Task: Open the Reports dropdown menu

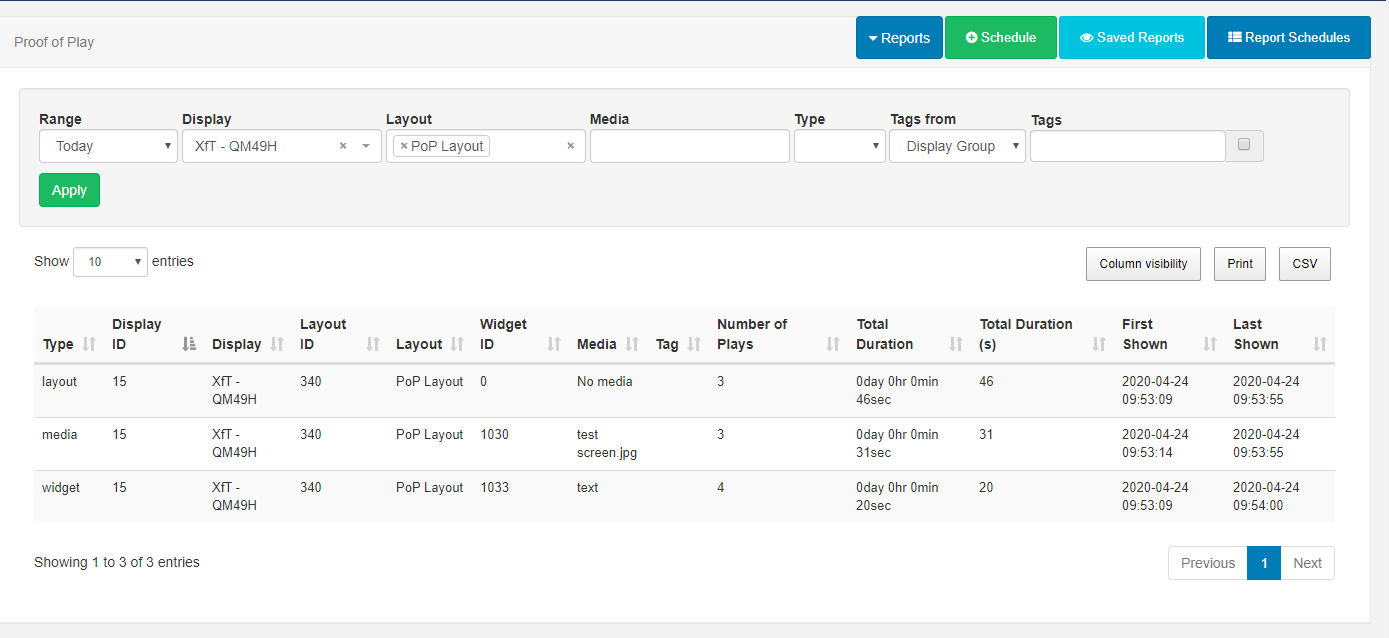Action: 899,38
